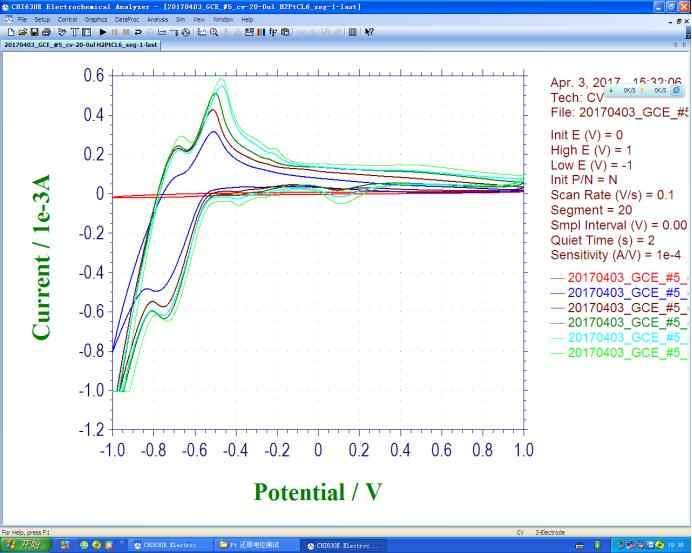
Task: Open the Control menu
Action: pyautogui.click(x=68, y=19)
